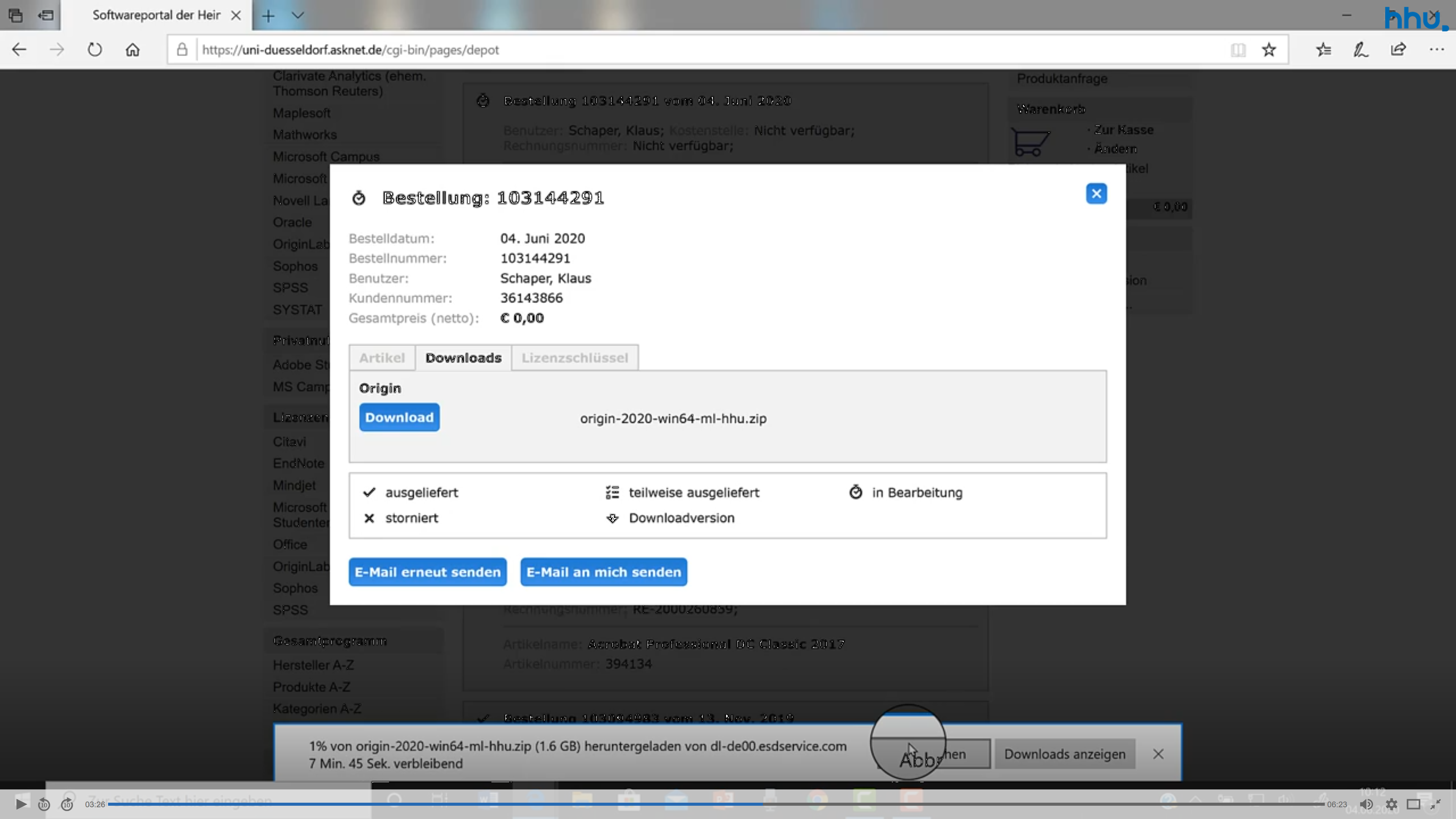Click Zur Kasse in Warenkorb
The height and width of the screenshot is (819, 1456).
[x=1123, y=130]
